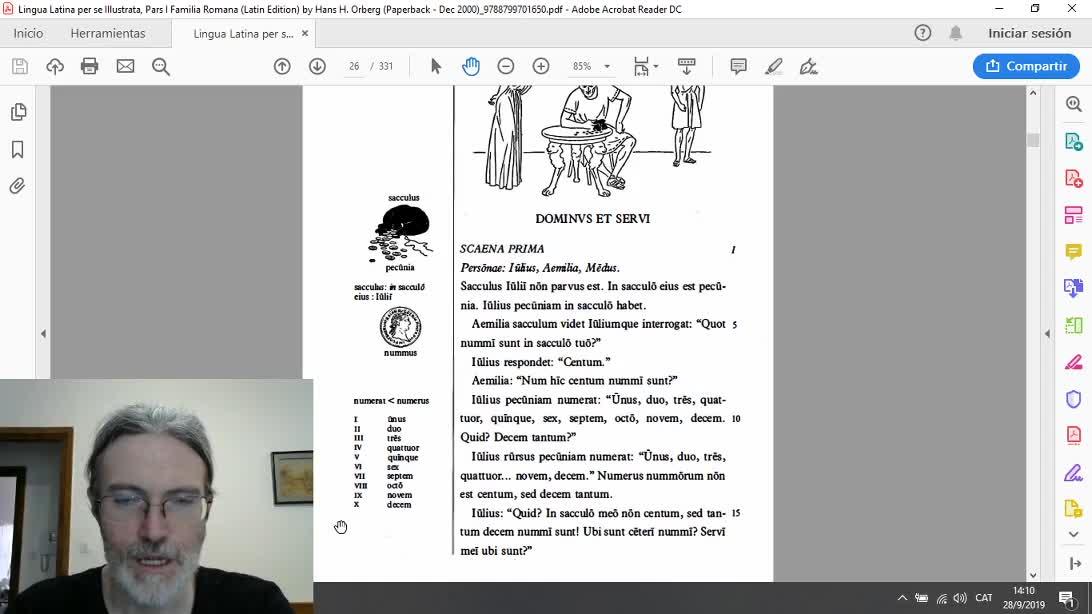The image size is (1092, 614).
Task: Open the Windows notification center icon
Action: [1066, 598]
